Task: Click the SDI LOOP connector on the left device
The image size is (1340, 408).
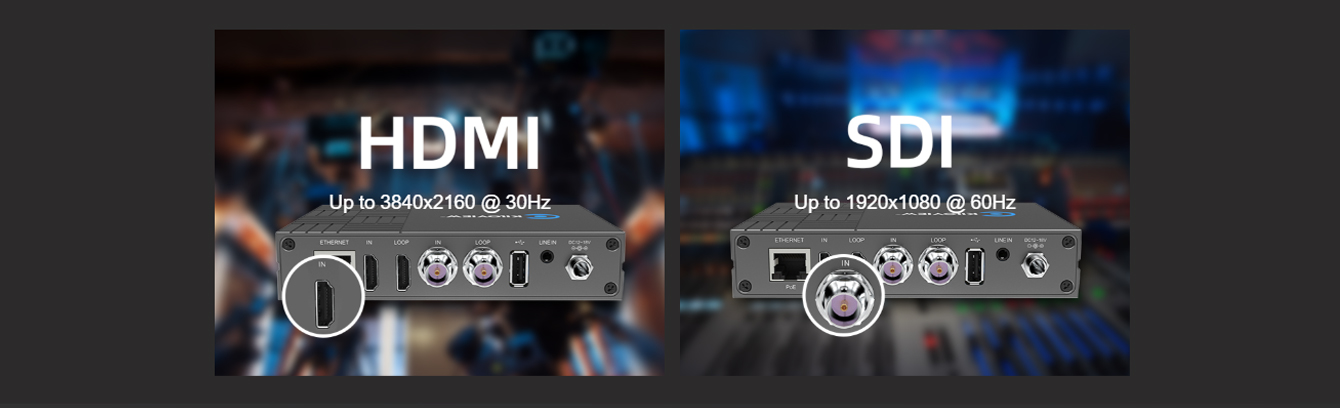Action: pos(483,268)
